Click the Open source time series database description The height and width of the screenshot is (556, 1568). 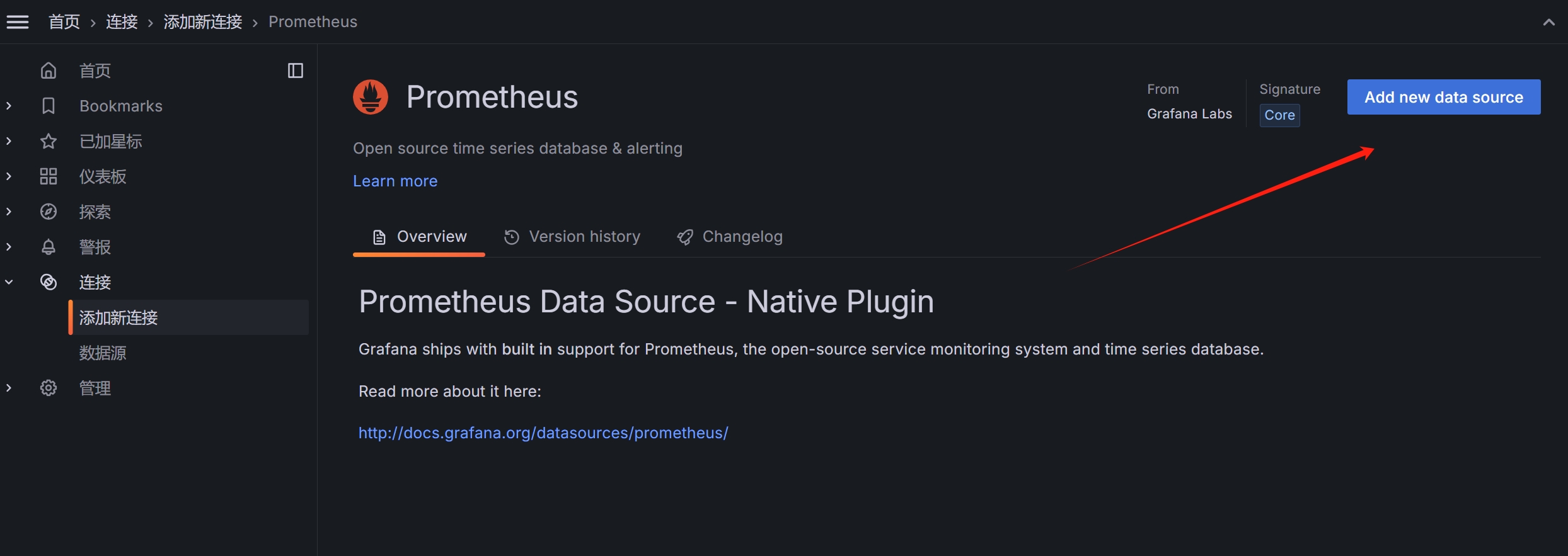pyautogui.click(x=517, y=148)
